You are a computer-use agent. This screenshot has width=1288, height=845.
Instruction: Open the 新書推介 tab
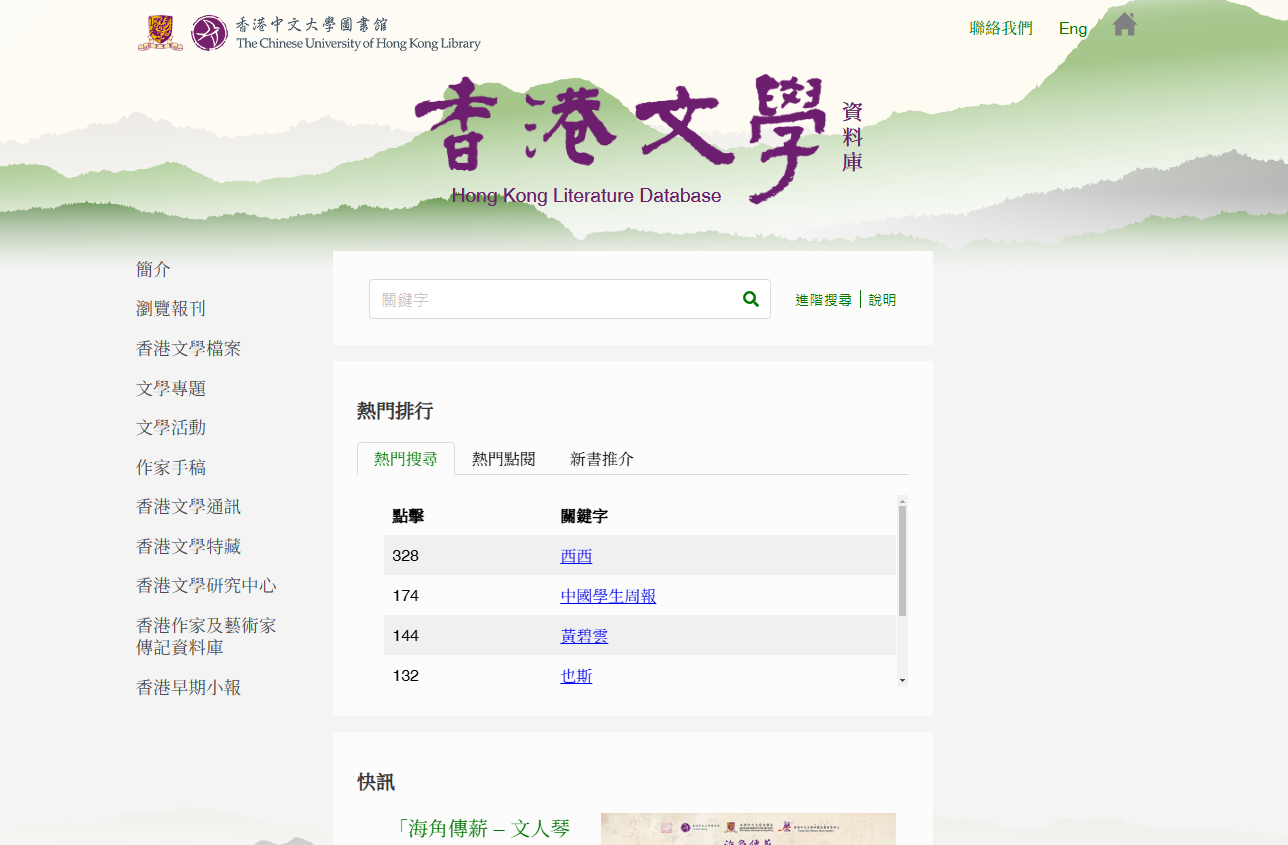[601, 459]
